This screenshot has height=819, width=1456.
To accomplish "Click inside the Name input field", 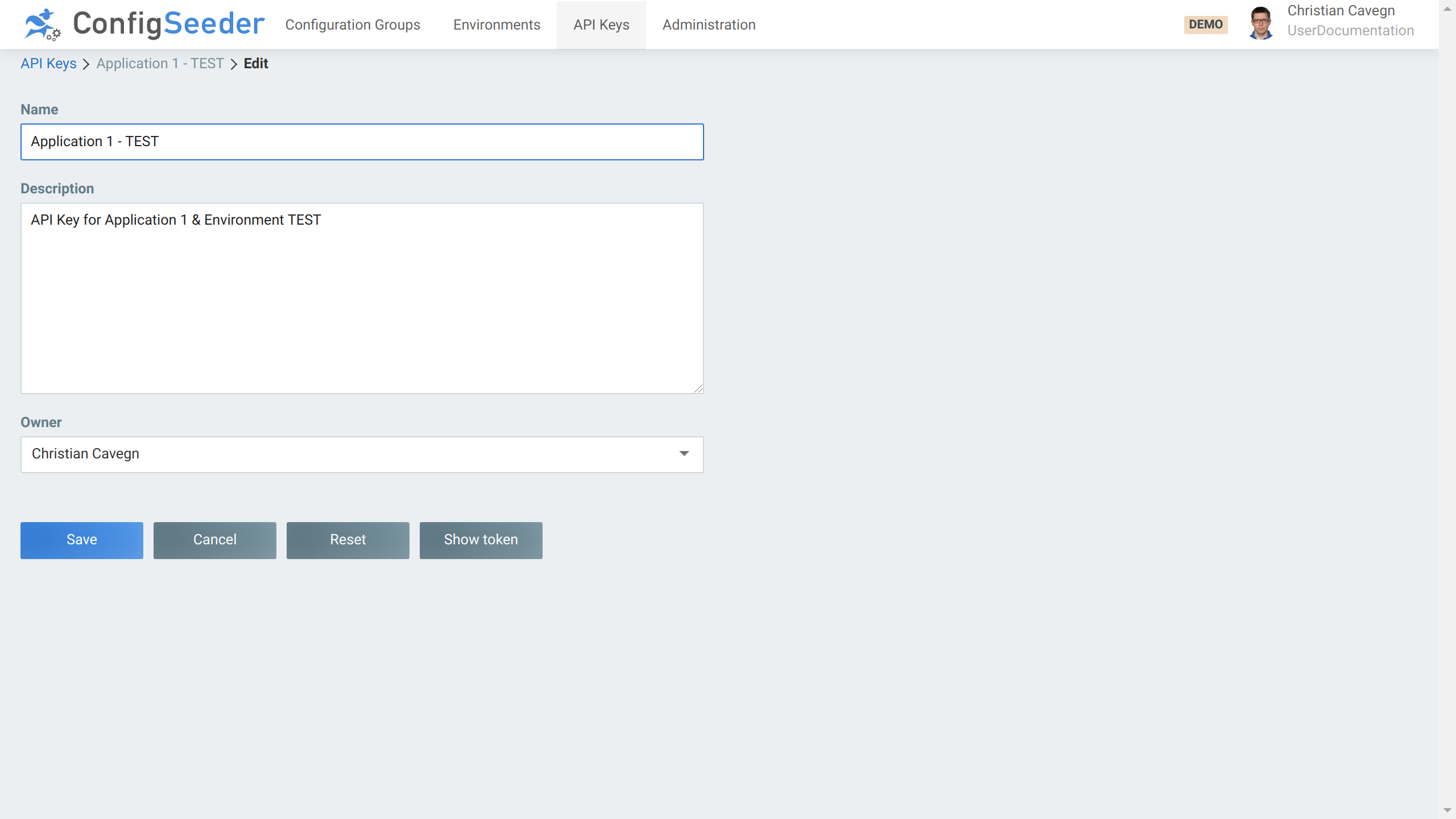I will (362, 142).
